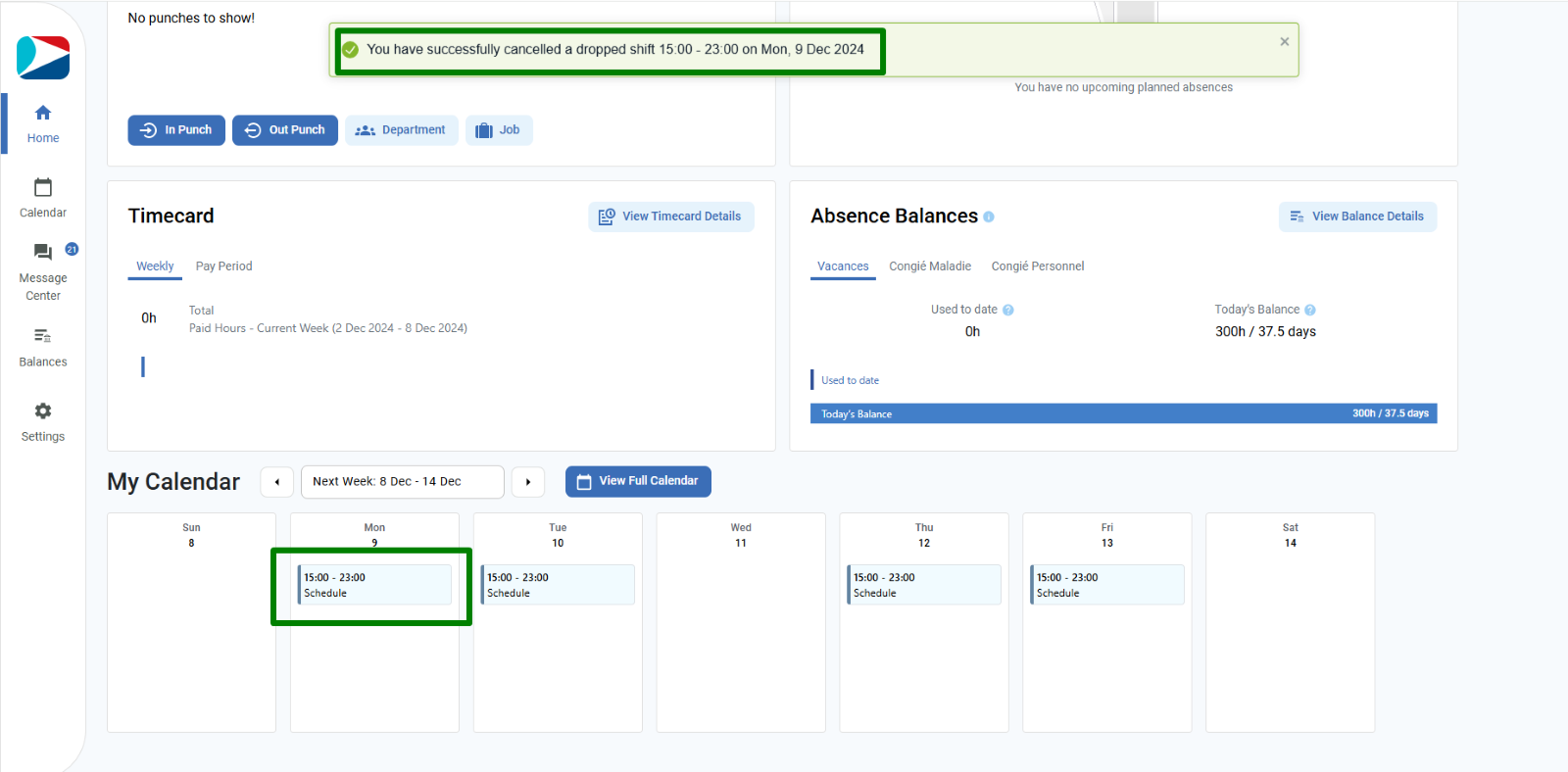Screen dimensions: 1568x772
Task: Click the View Full Calendar button
Action: coord(638,481)
